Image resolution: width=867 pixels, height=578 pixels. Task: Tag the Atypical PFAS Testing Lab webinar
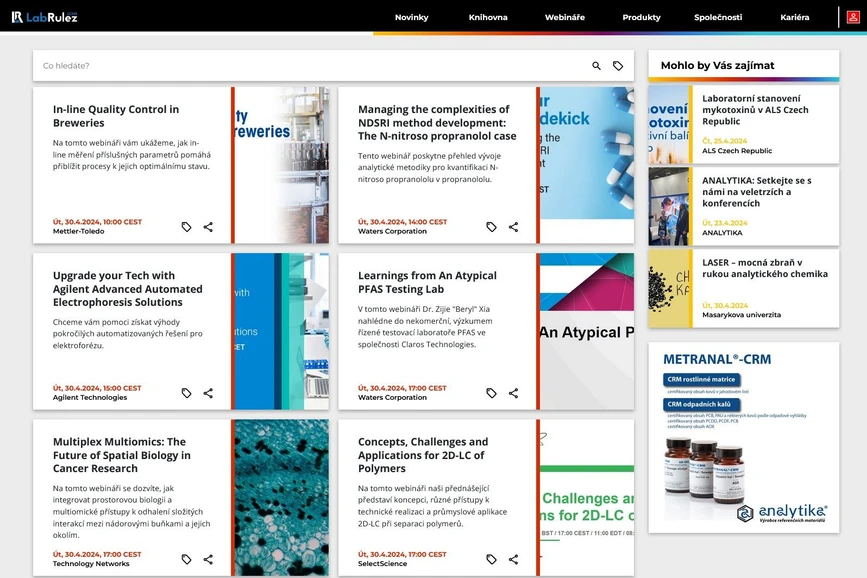(491, 393)
